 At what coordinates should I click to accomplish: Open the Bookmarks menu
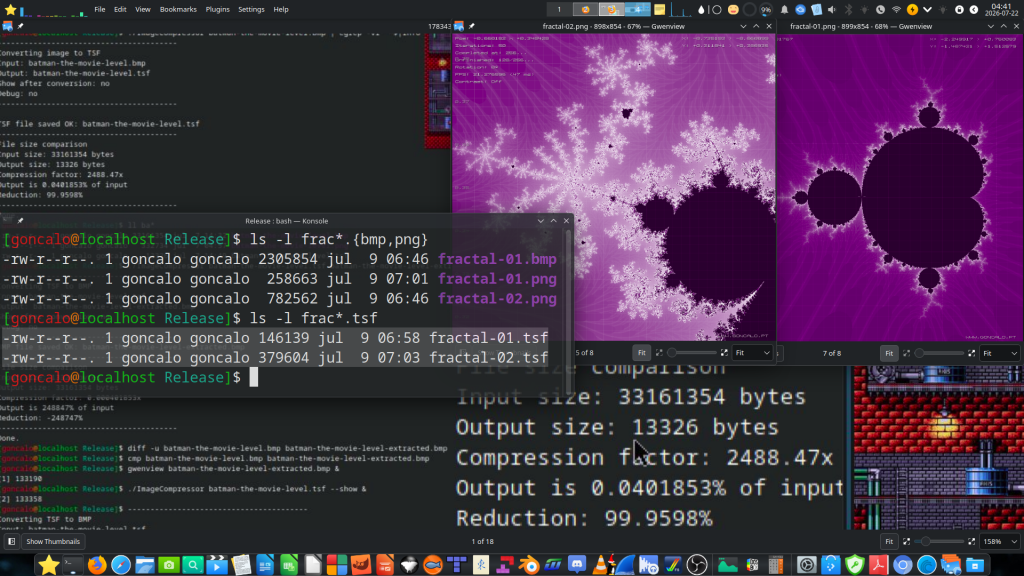178,9
